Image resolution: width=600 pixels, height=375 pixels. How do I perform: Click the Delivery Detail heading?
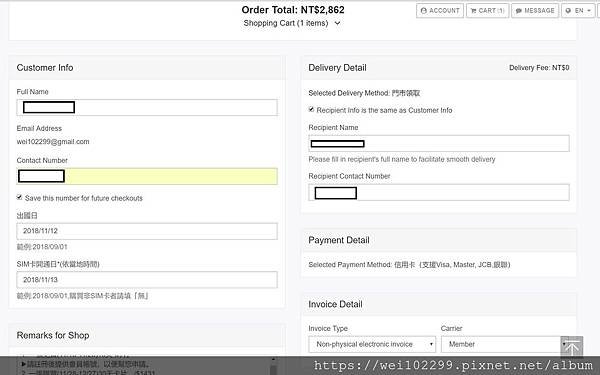click(x=337, y=68)
